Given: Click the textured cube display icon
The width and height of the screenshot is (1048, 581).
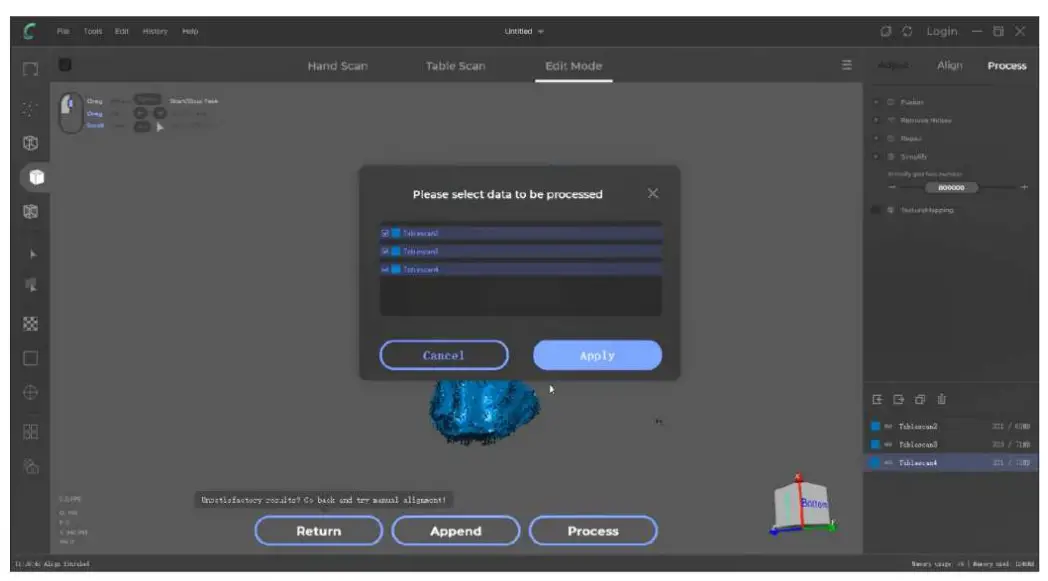Looking at the screenshot, I should [x=30, y=212].
